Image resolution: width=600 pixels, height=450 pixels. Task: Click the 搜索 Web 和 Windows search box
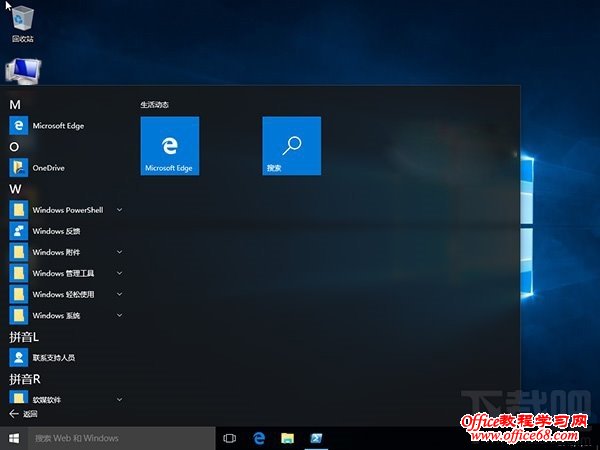pos(122,438)
